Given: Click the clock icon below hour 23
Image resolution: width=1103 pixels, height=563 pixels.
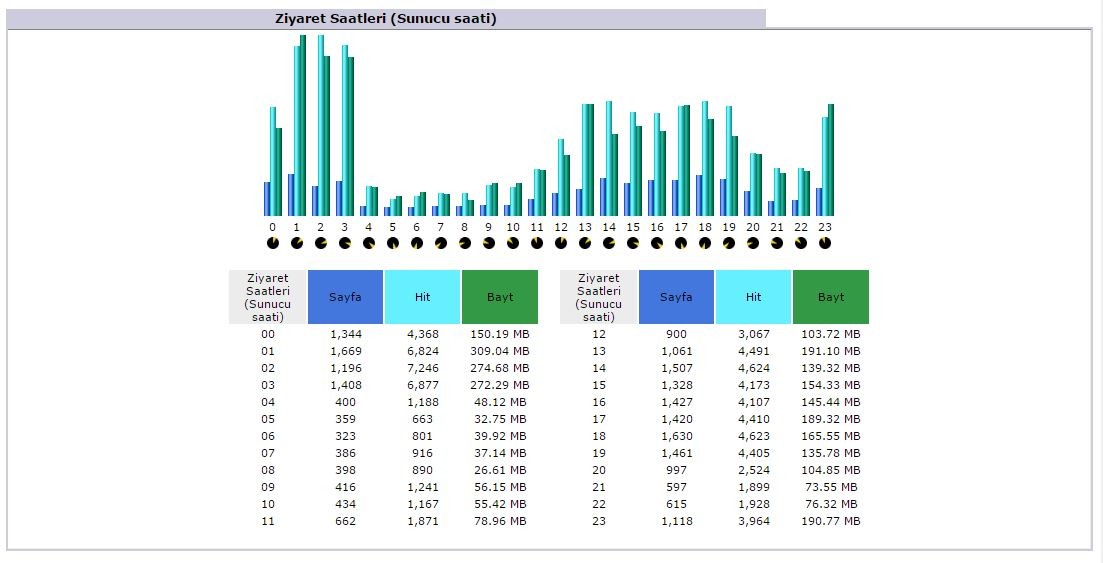Looking at the screenshot, I should click(824, 243).
